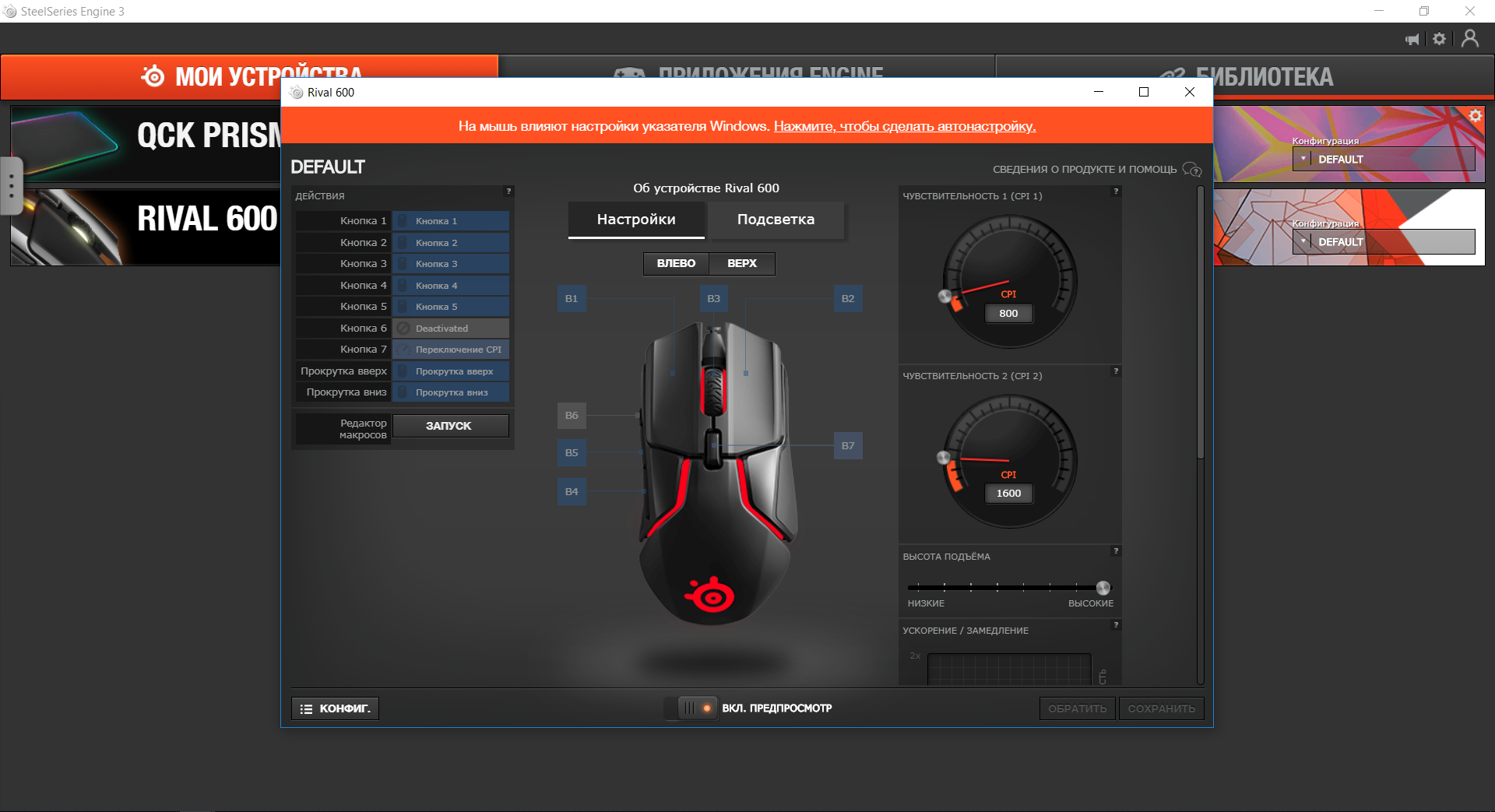This screenshot has height=812, width=1495.
Task: Open Кнопка 3 action dropdown
Action: pyautogui.click(x=451, y=264)
